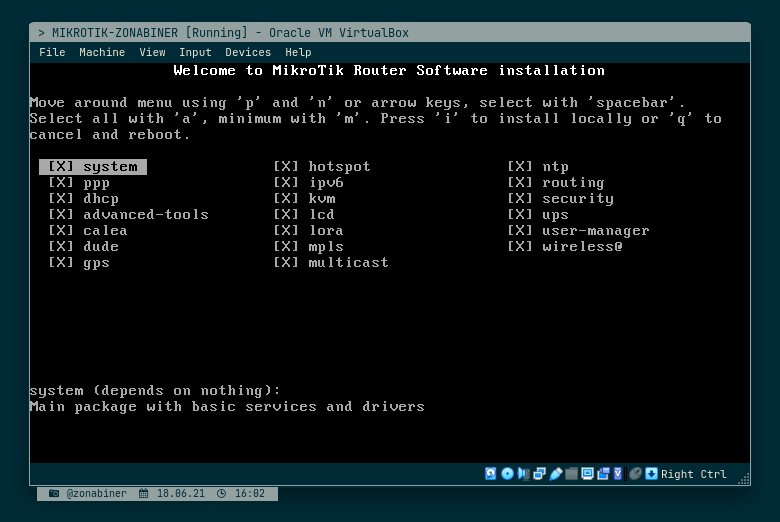Click the audio speaker status icon

click(523, 474)
